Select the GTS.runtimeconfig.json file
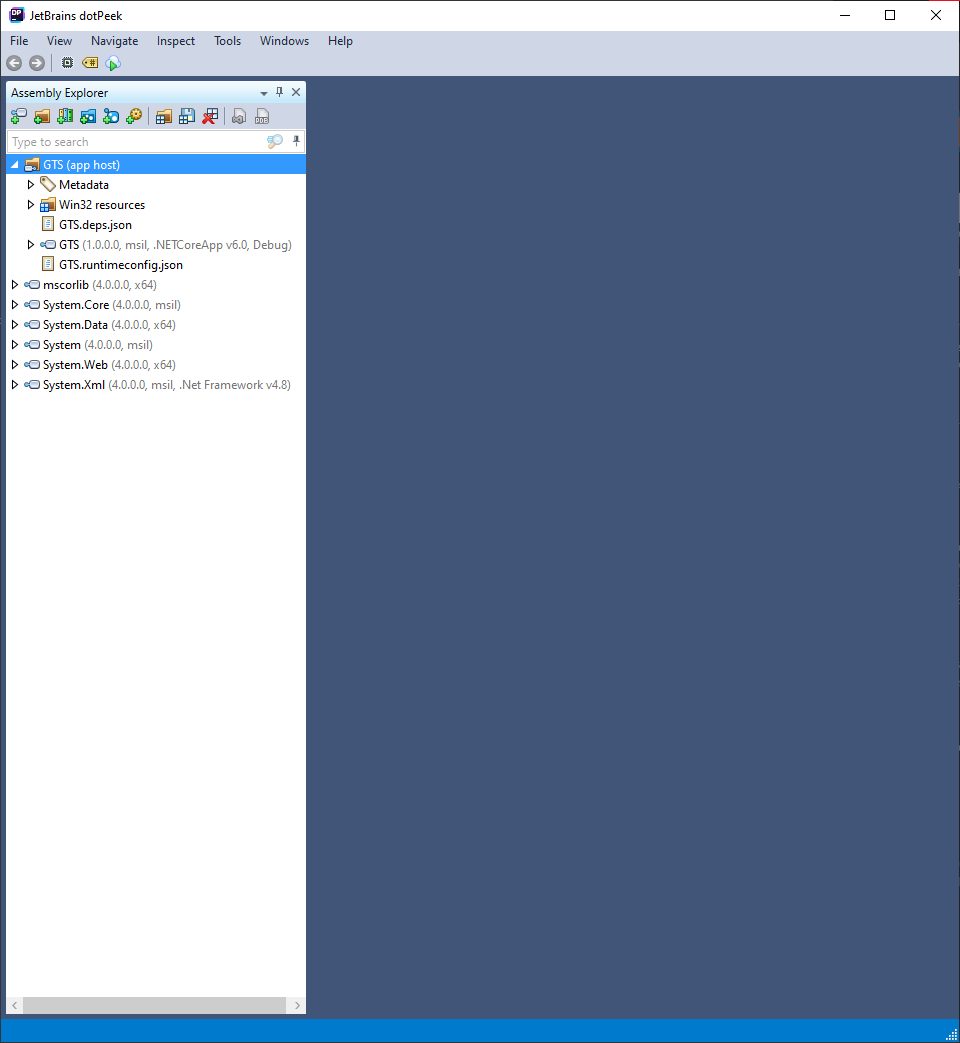 coord(120,265)
